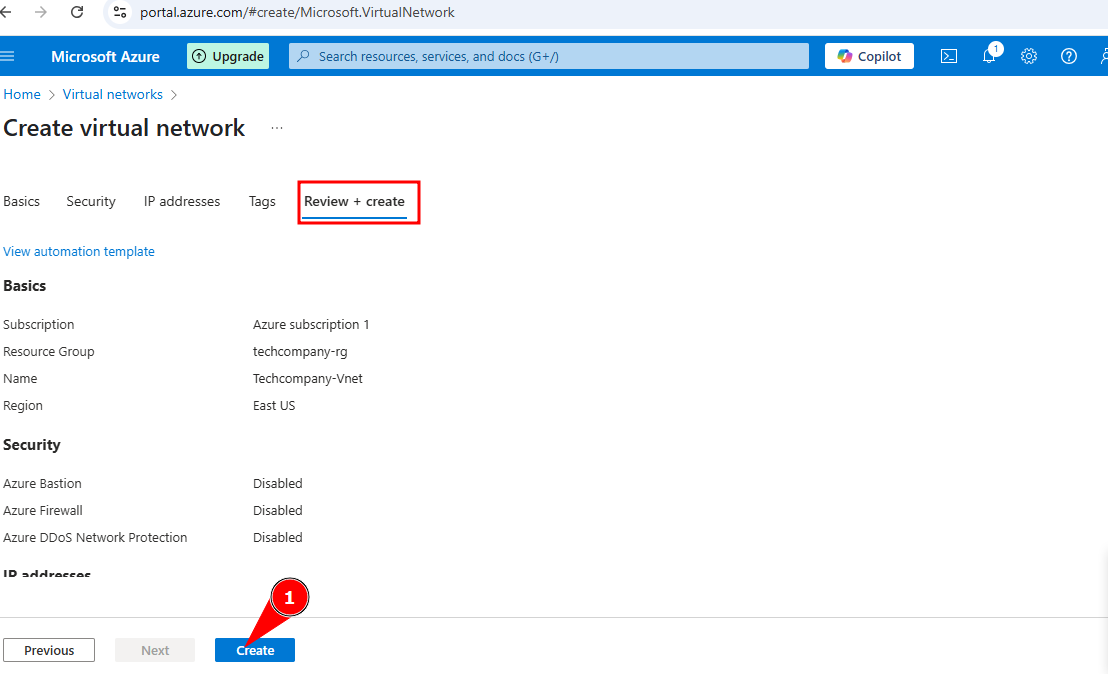1108x674 pixels.
Task: Click the Azure Bastion label
Action: click(42, 483)
